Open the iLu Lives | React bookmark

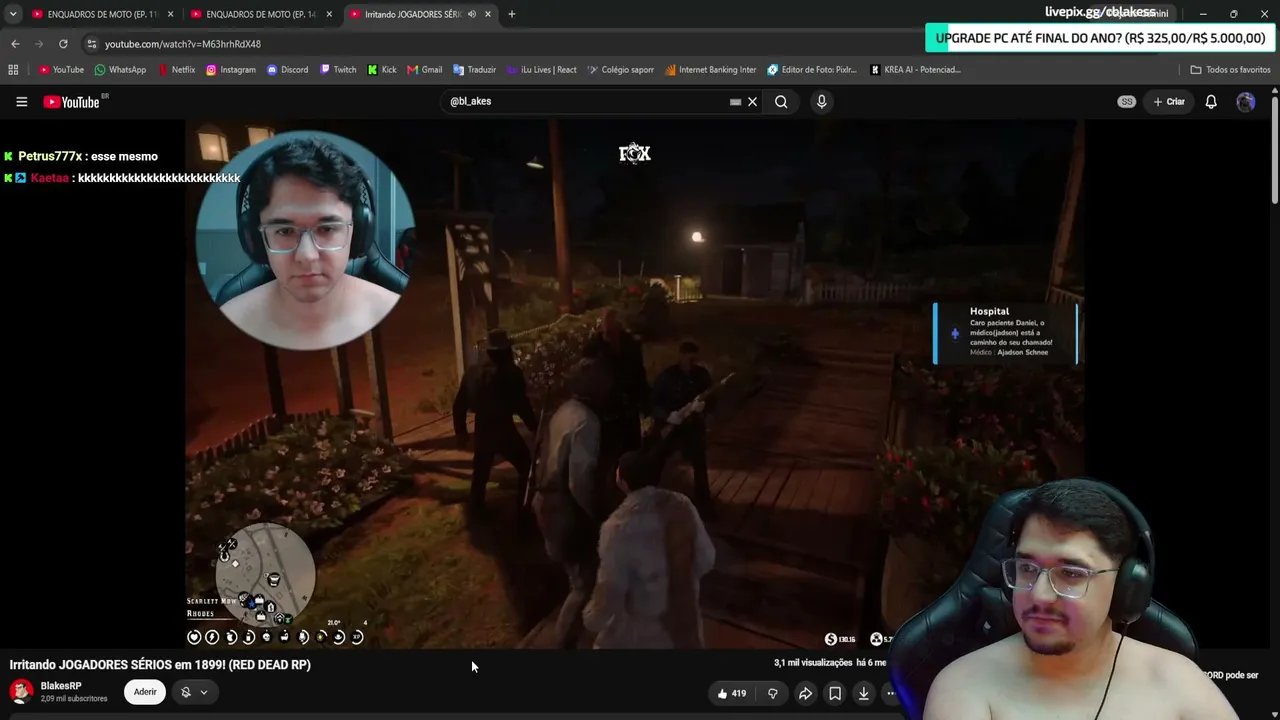(542, 70)
